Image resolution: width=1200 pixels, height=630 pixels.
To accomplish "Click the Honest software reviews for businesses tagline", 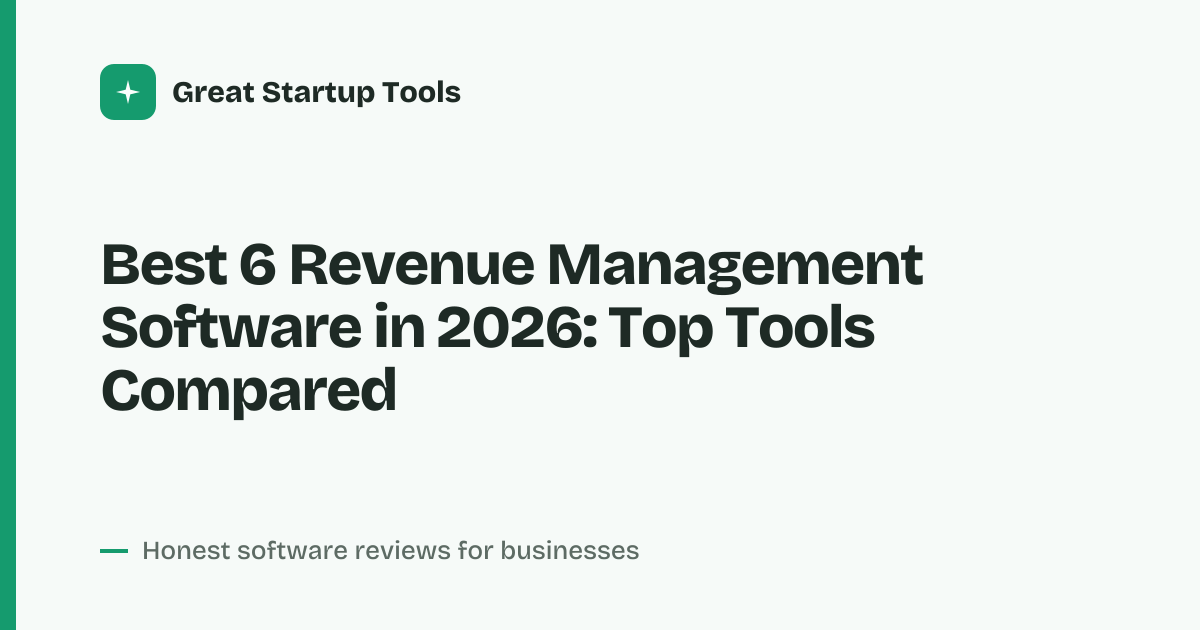I will tap(390, 550).
